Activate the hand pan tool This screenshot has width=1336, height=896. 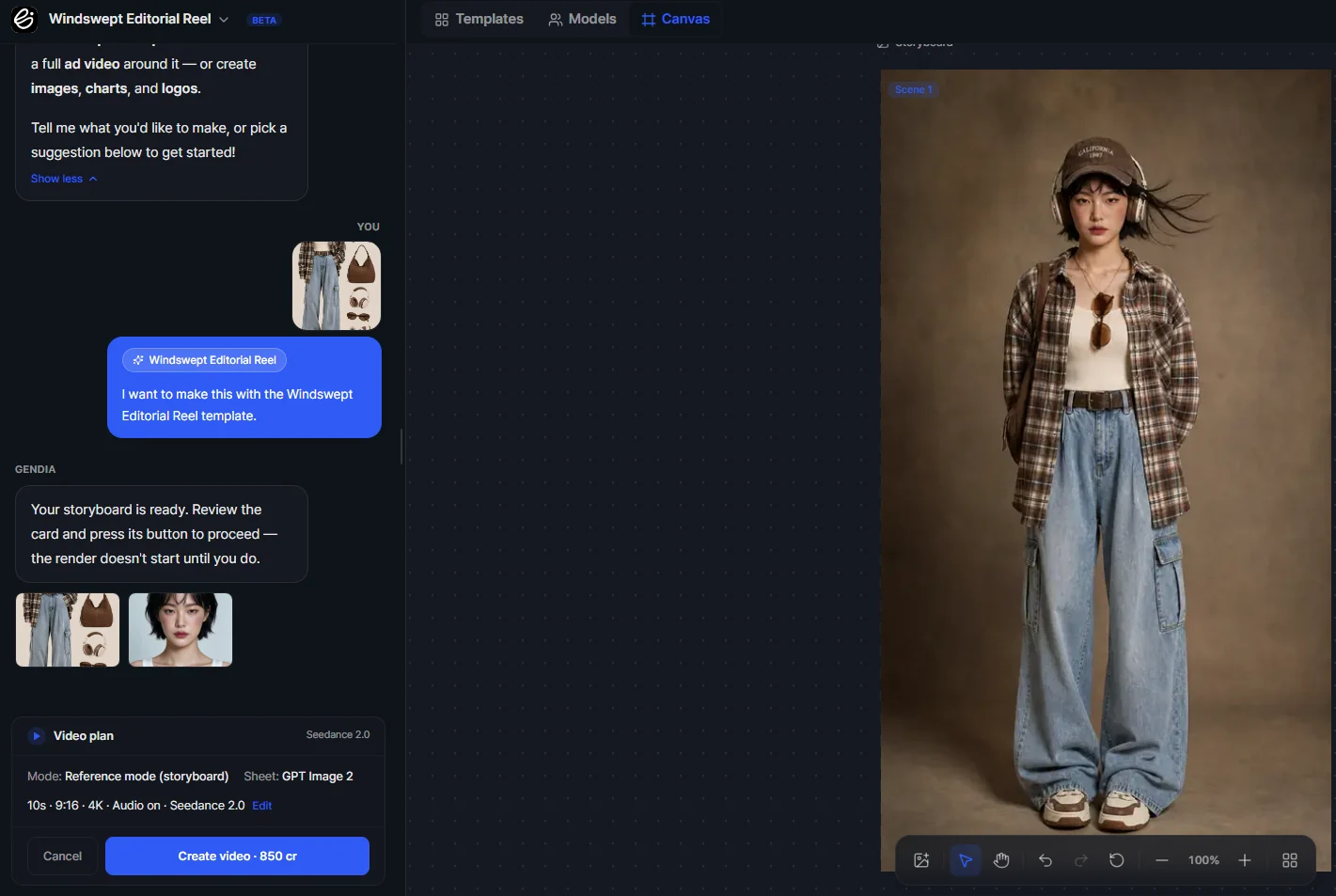1001,860
